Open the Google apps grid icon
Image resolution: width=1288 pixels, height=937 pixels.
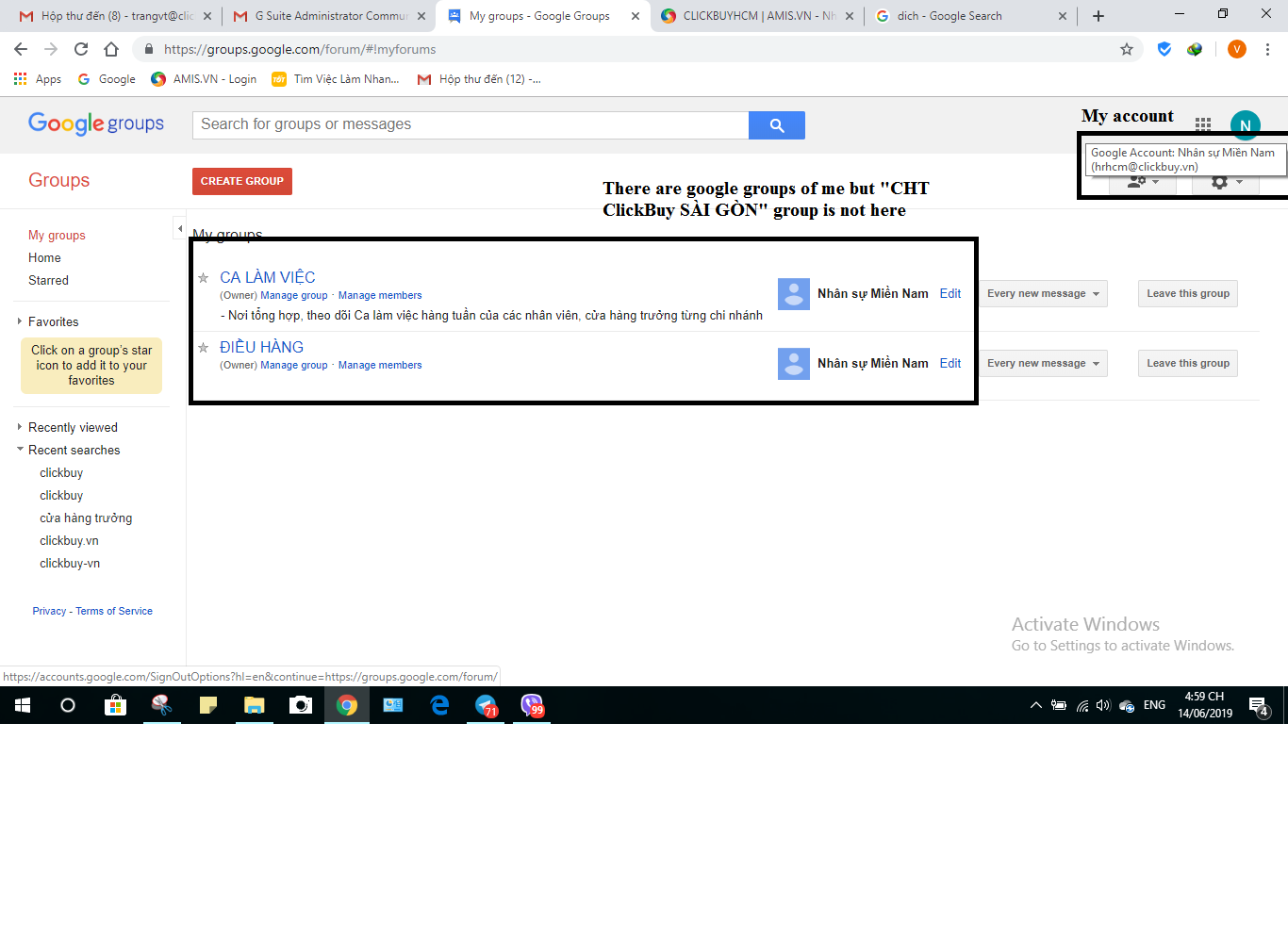click(1203, 123)
